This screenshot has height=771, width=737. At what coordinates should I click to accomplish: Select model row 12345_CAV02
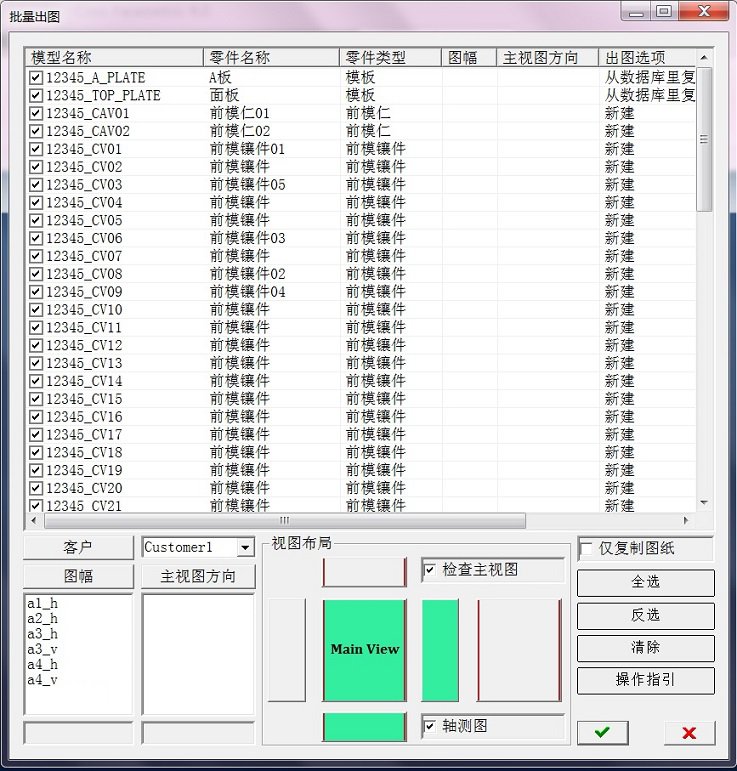click(x=88, y=131)
